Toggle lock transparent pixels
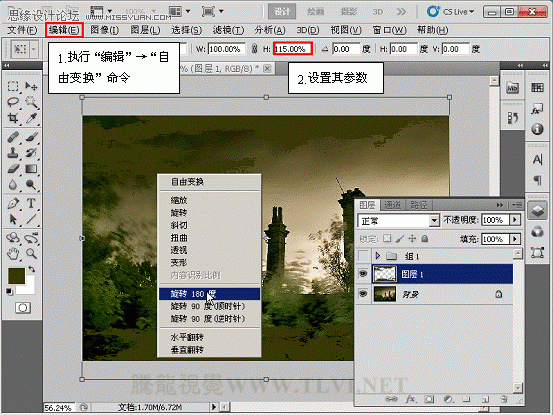Screen dimensions: 553x415 click(387, 239)
